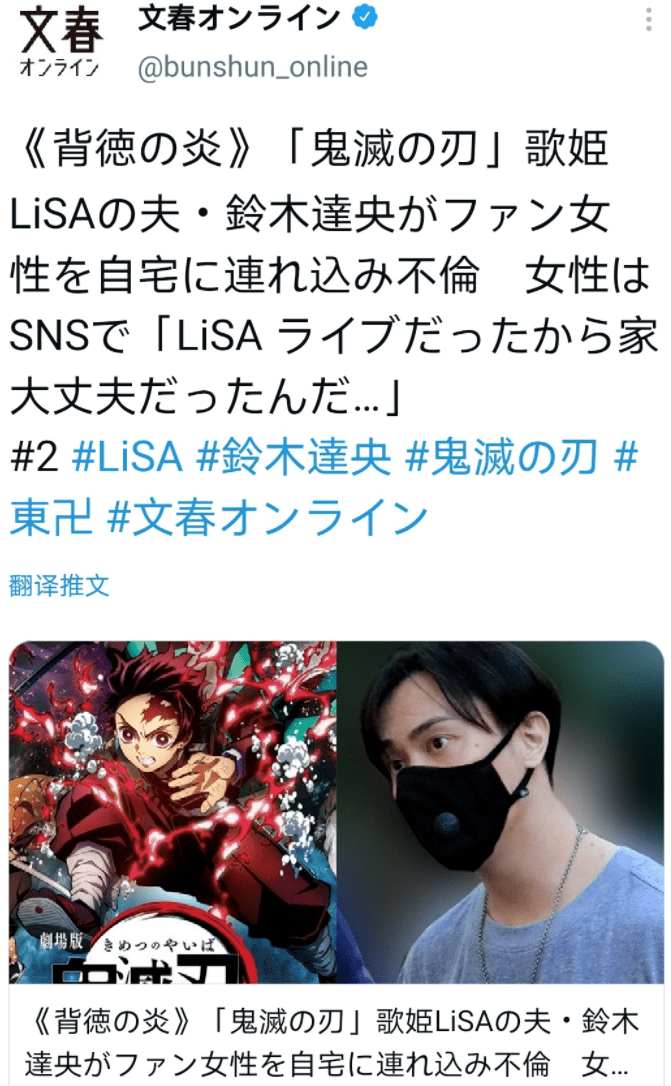This screenshot has height=1086, width=671.
Task: Click 翻译推文 to translate the tweet
Action: (59, 586)
